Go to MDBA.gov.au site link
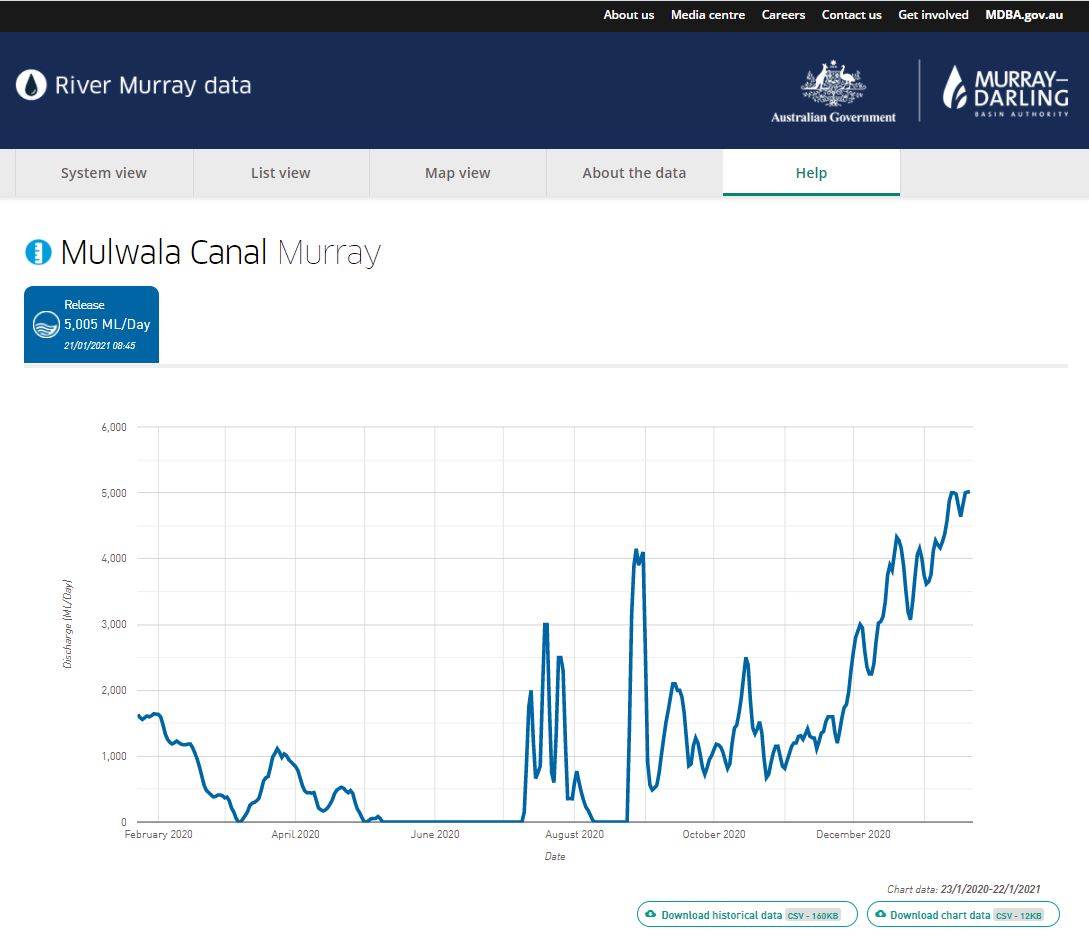 (1024, 15)
